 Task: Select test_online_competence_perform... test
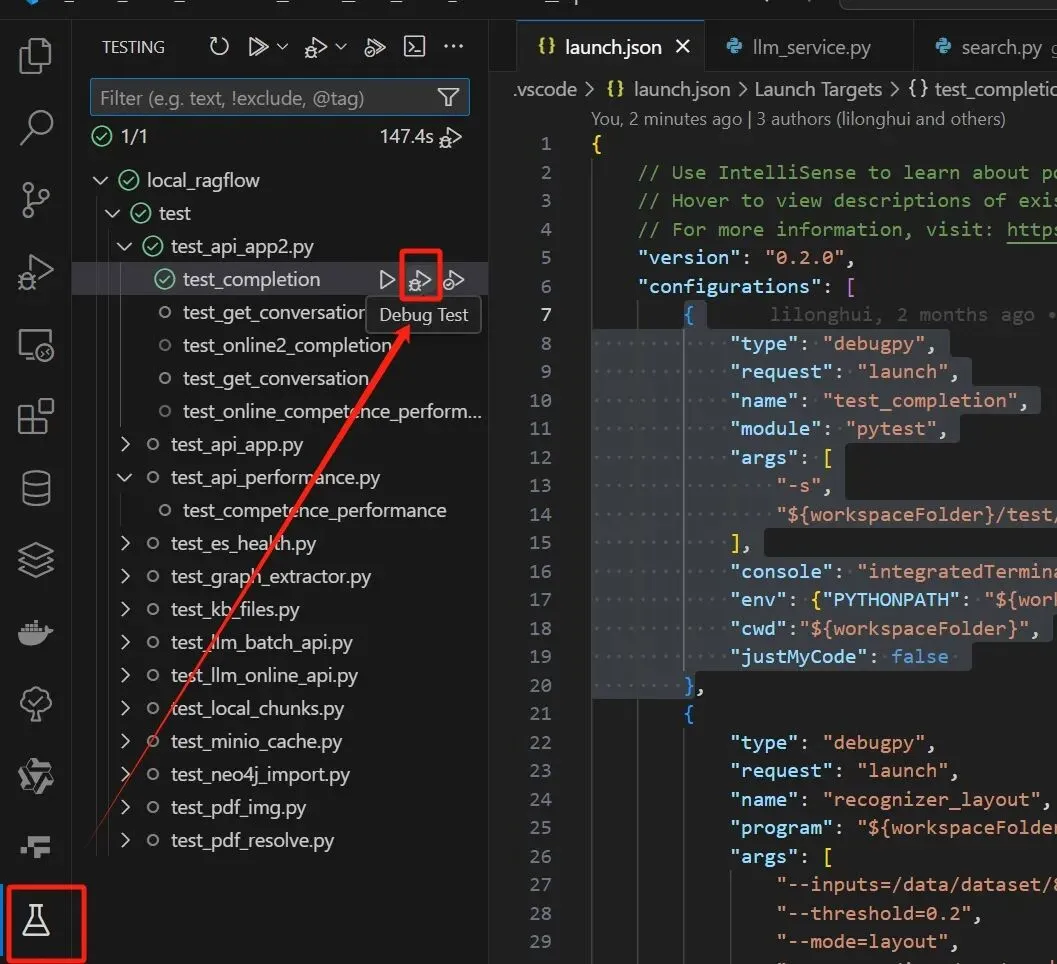[332, 412]
